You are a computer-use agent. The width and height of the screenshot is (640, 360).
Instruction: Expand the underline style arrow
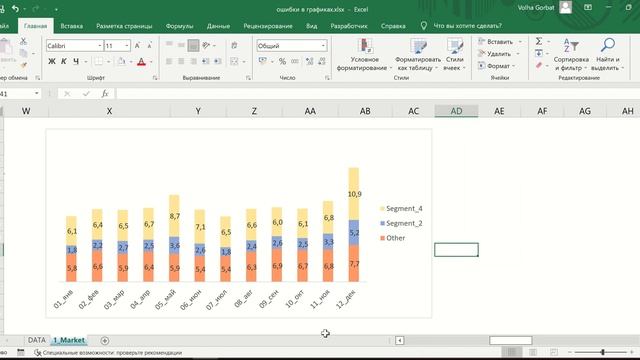click(86, 62)
